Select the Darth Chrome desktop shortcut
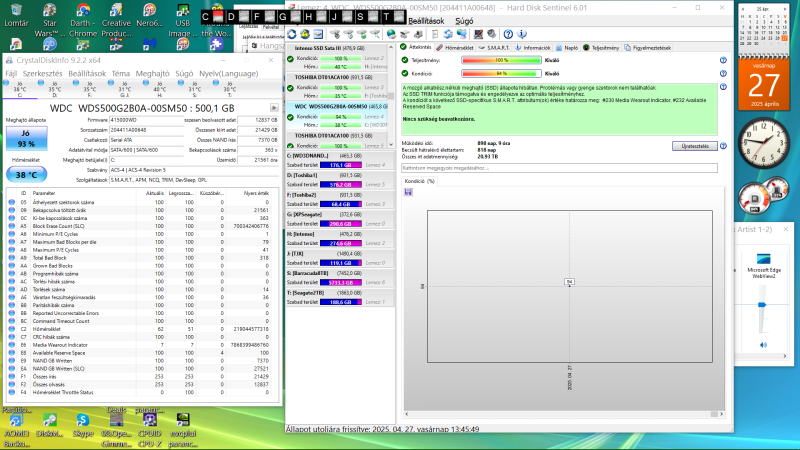Image resolution: width=800 pixels, height=450 pixels. (83, 20)
